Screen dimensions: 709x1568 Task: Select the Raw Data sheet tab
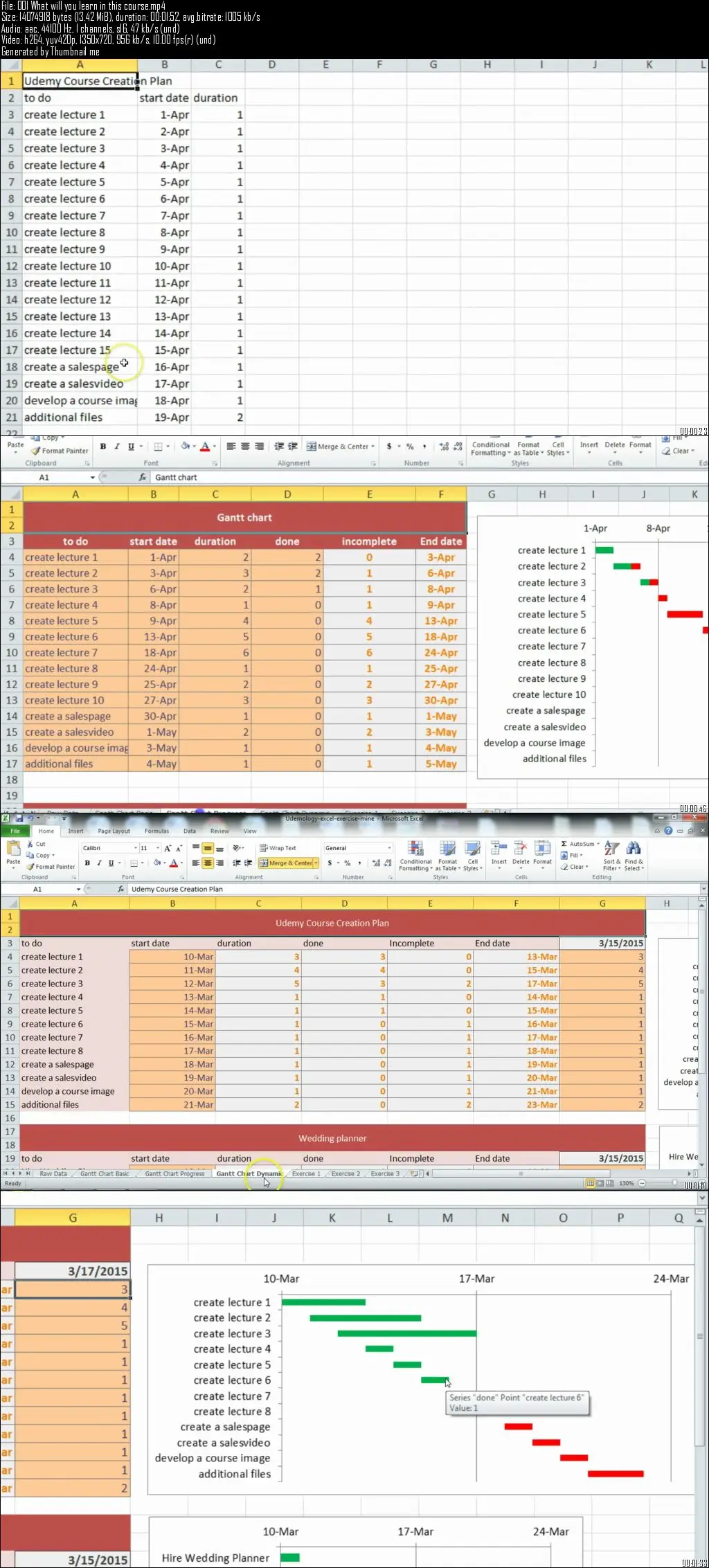53,1173
